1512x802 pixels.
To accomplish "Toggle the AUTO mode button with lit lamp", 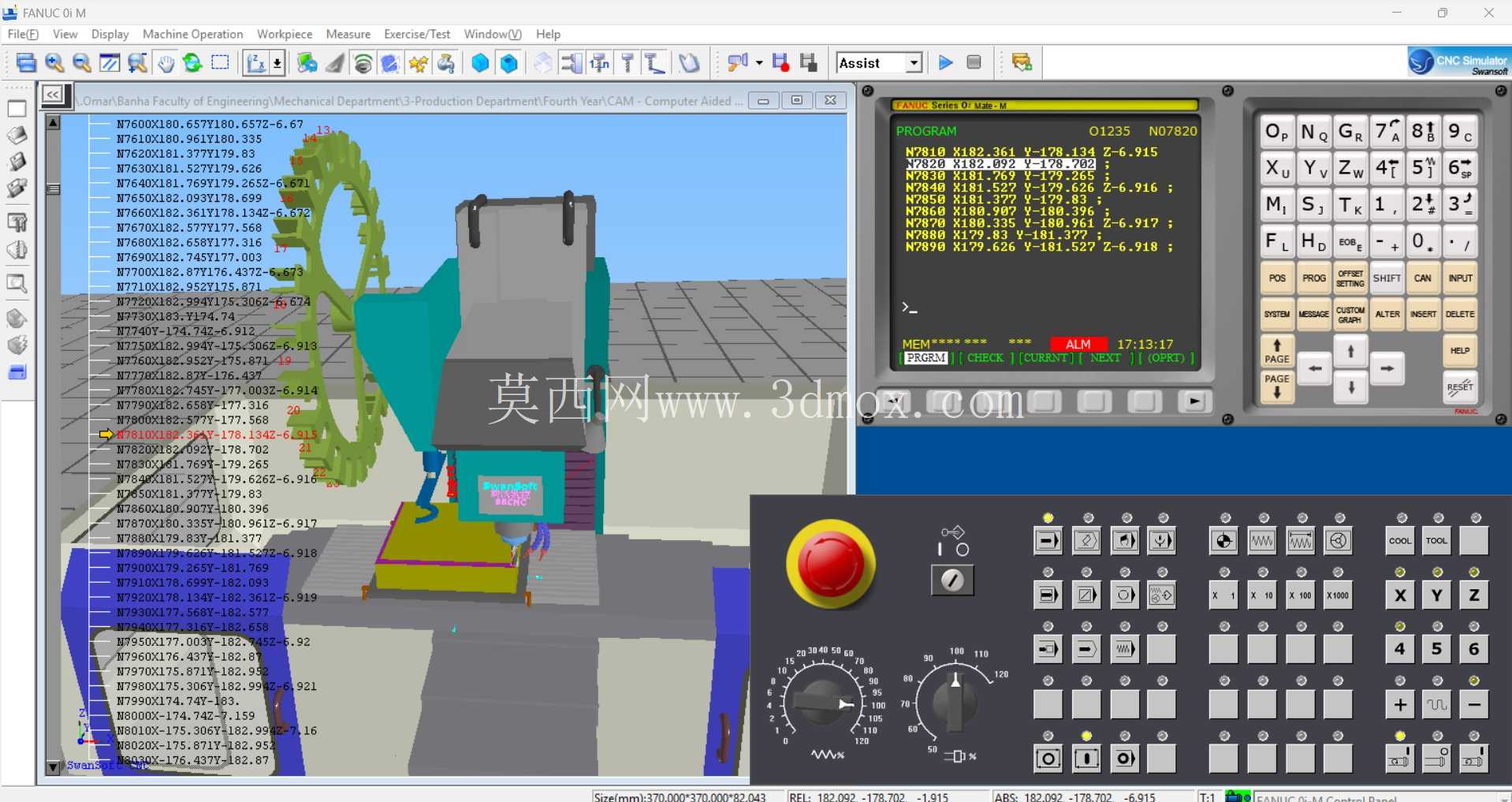I will [x=1048, y=541].
